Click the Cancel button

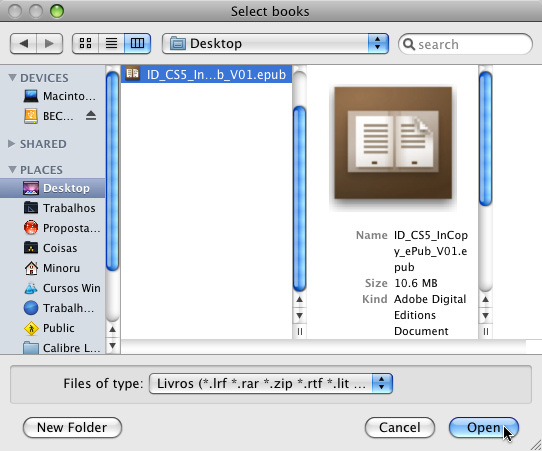click(400, 427)
